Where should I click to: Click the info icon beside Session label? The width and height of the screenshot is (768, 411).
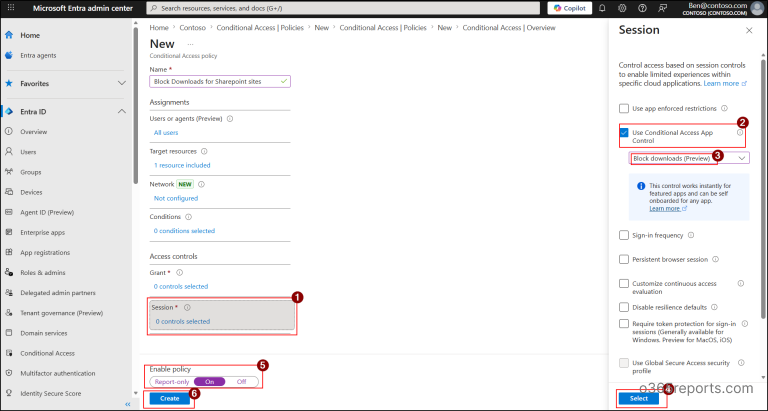point(187,308)
